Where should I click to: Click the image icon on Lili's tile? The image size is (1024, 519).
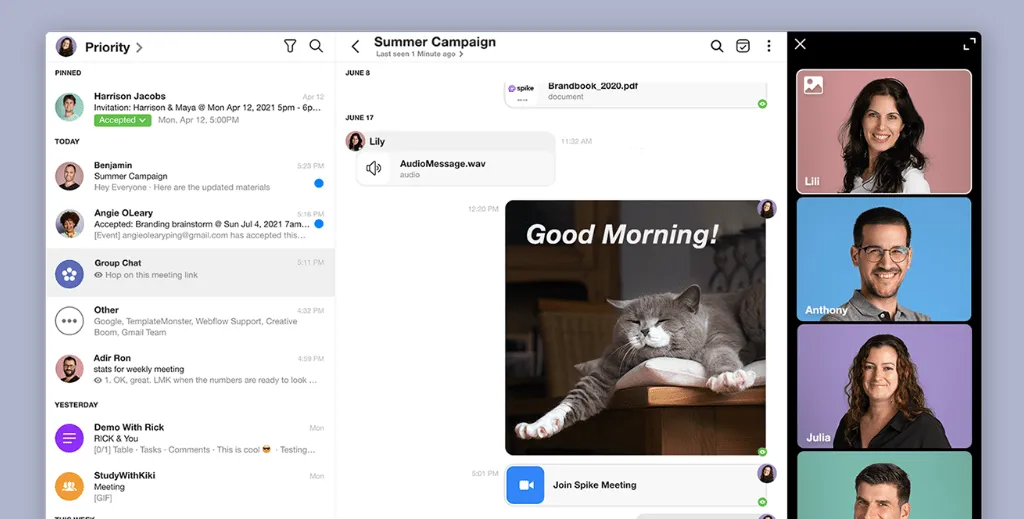point(813,85)
